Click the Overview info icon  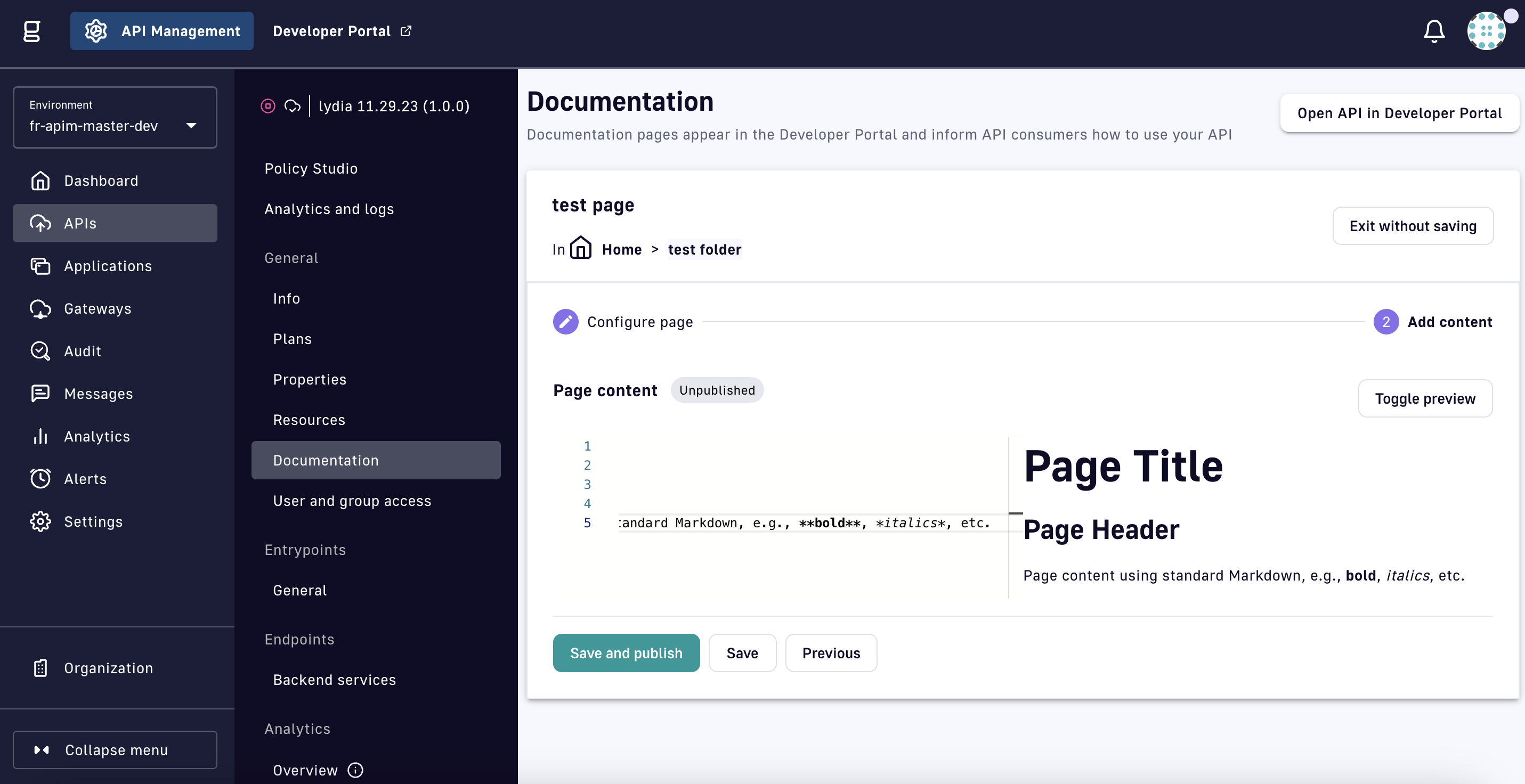coord(355,770)
